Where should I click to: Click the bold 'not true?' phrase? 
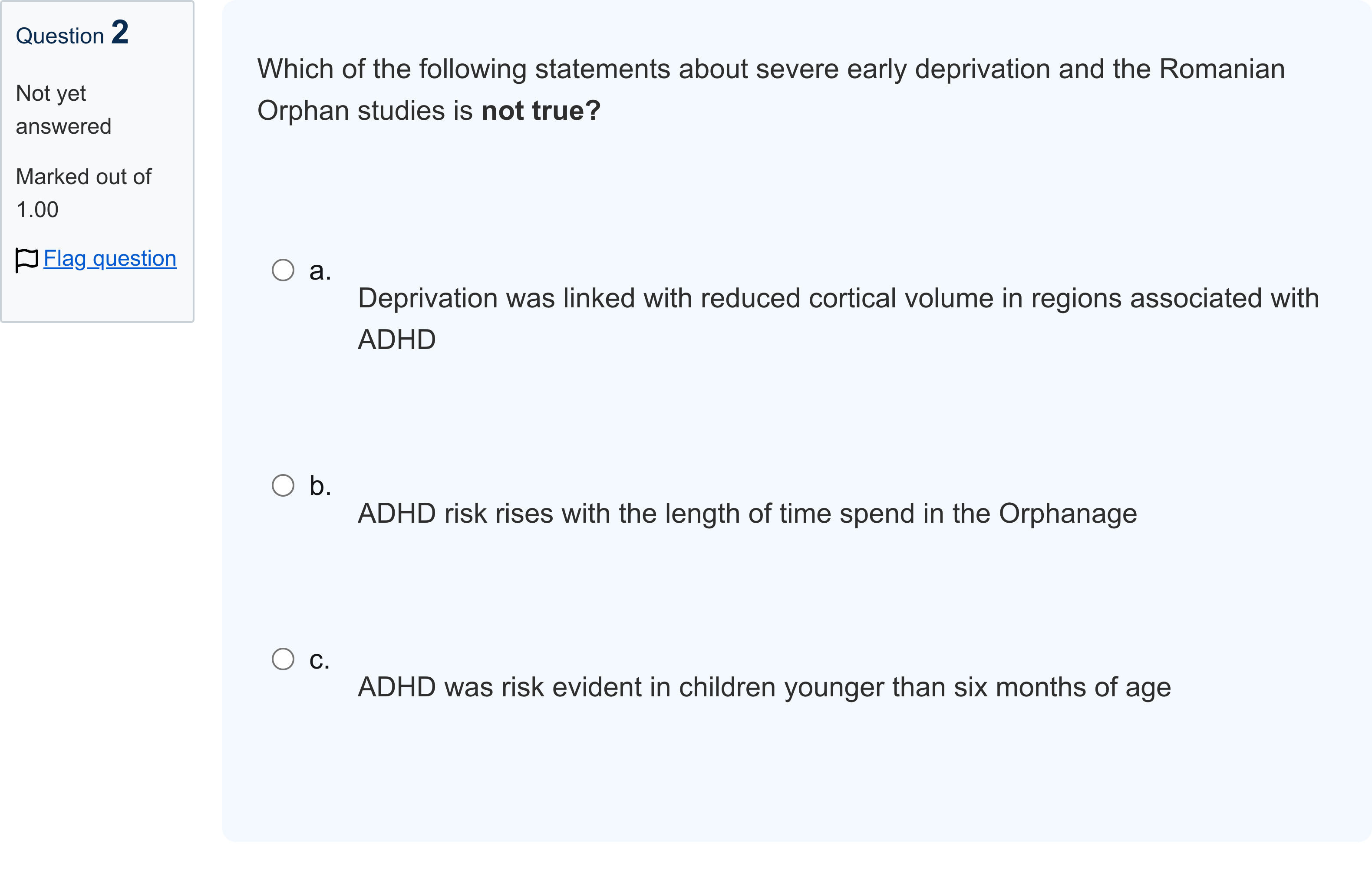(x=541, y=111)
